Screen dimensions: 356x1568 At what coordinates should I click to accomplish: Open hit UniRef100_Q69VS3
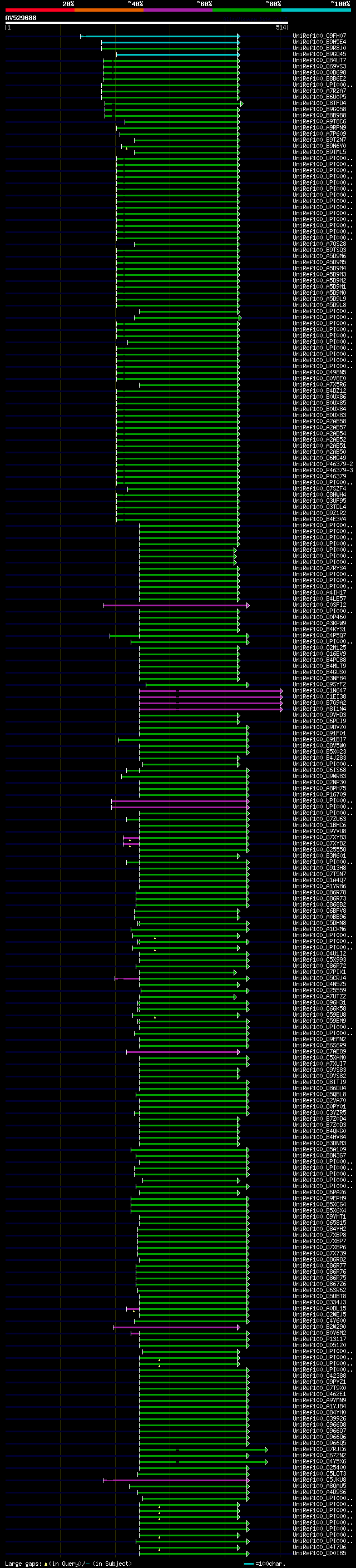[x=319, y=66]
